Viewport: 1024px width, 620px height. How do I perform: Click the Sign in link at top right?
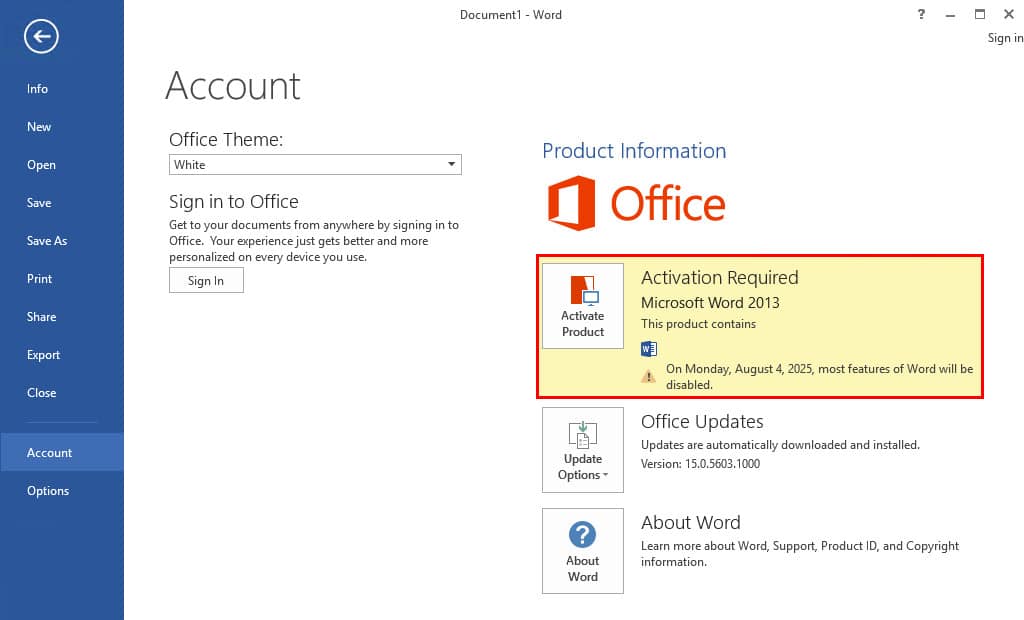pos(1005,38)
